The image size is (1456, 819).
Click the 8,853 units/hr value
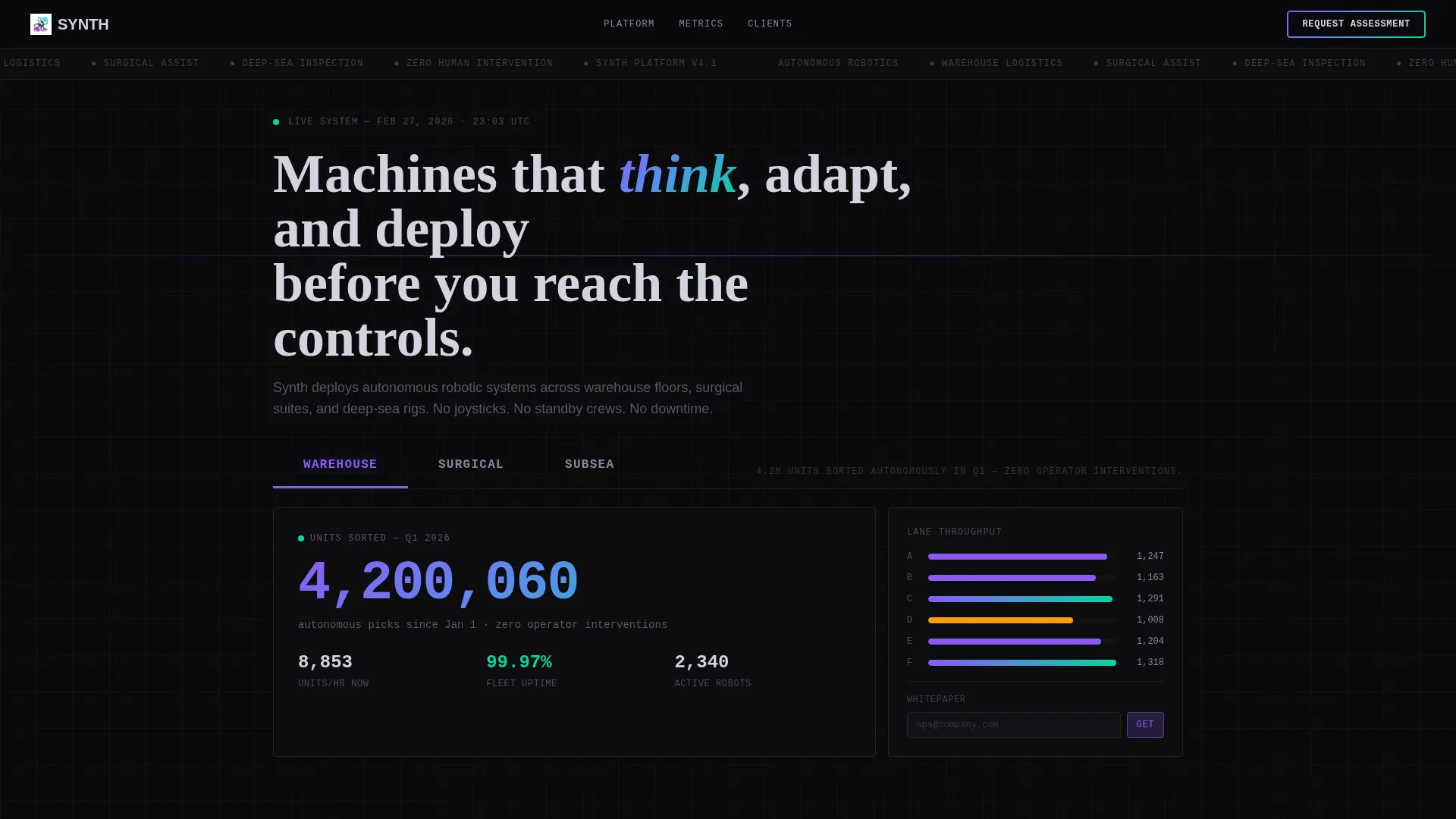[325, 662]
